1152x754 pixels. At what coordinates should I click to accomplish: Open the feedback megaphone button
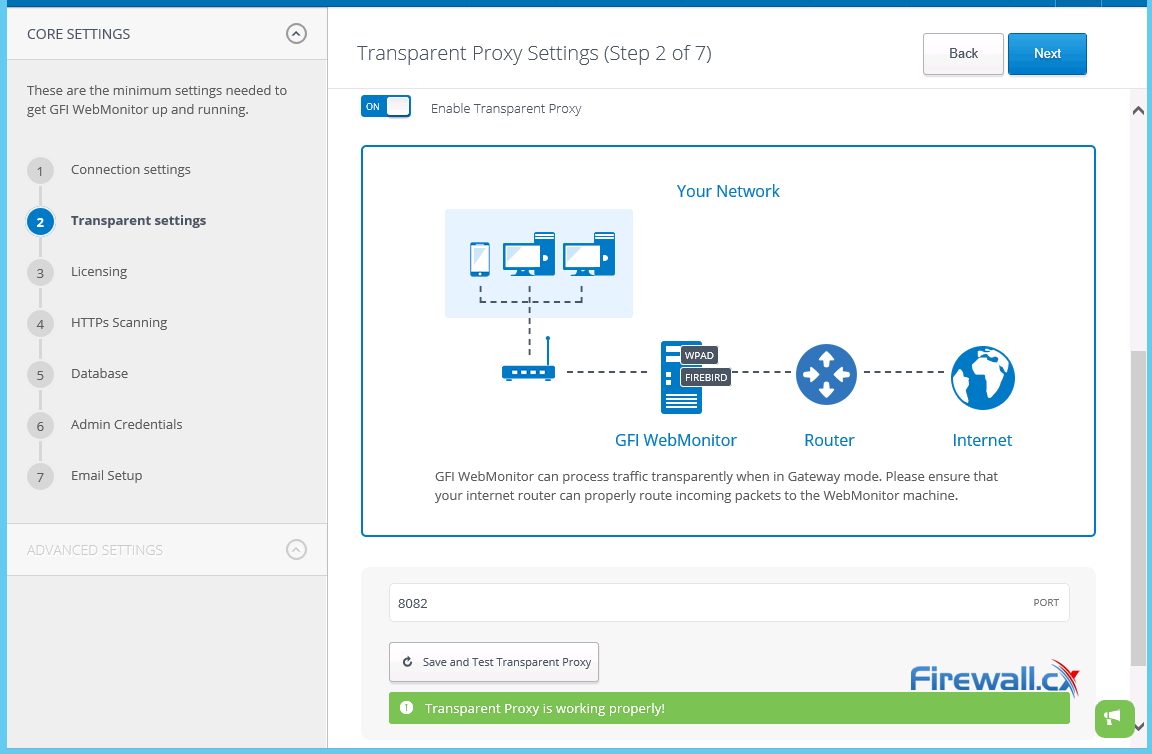point(1114,718)
